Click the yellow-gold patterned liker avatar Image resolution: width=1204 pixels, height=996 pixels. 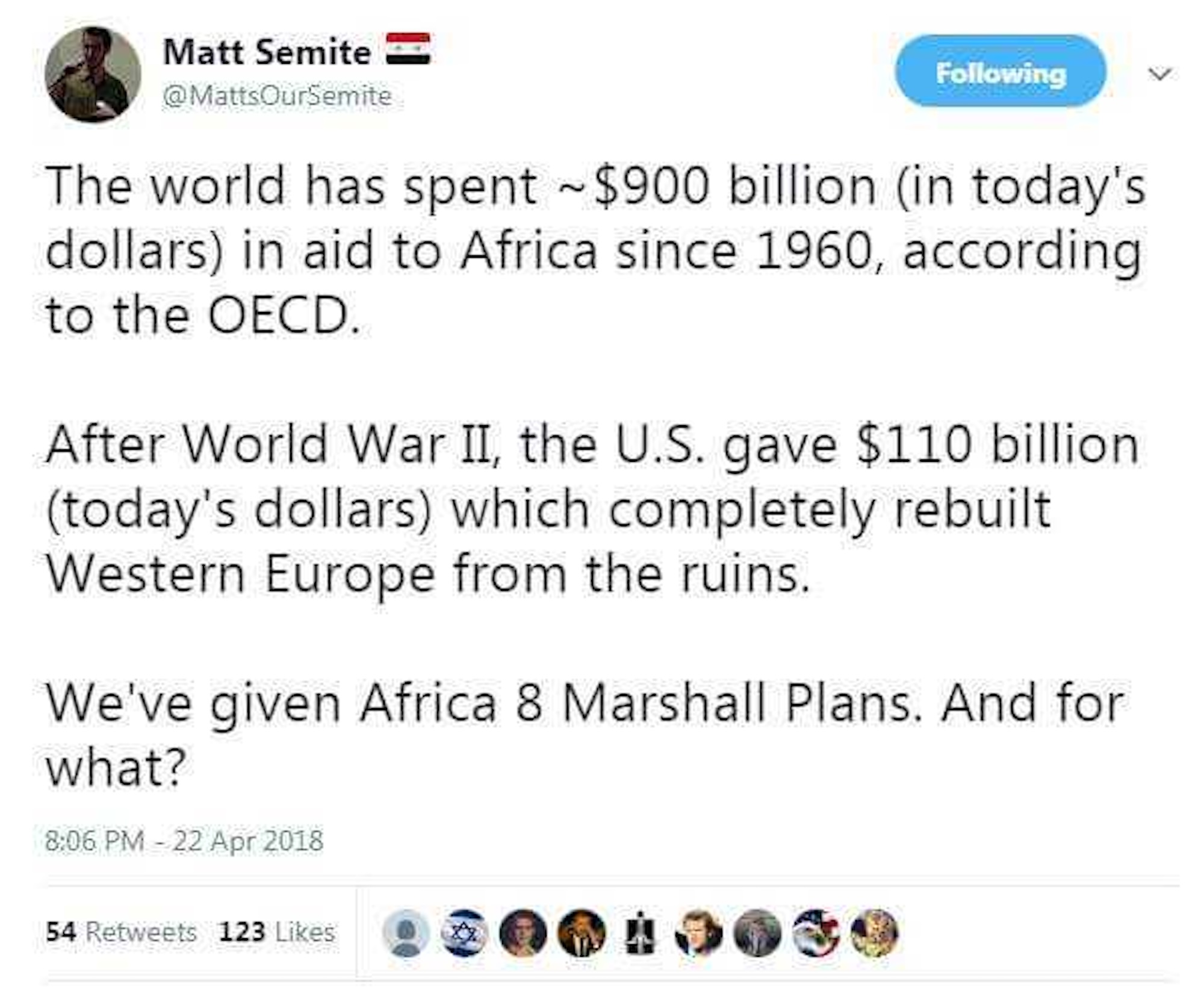[x=874, y=933]
